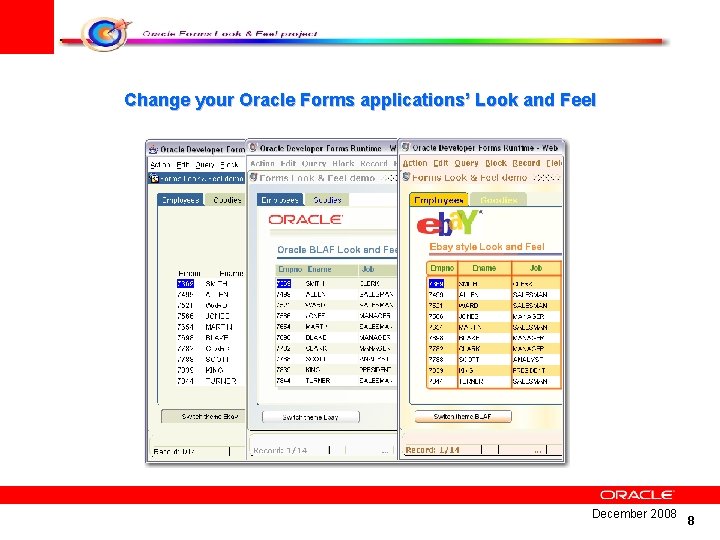720x540 pixels.
Task: Click the highlighted first Empno field in left window
Action: click(x=186, y=284)
